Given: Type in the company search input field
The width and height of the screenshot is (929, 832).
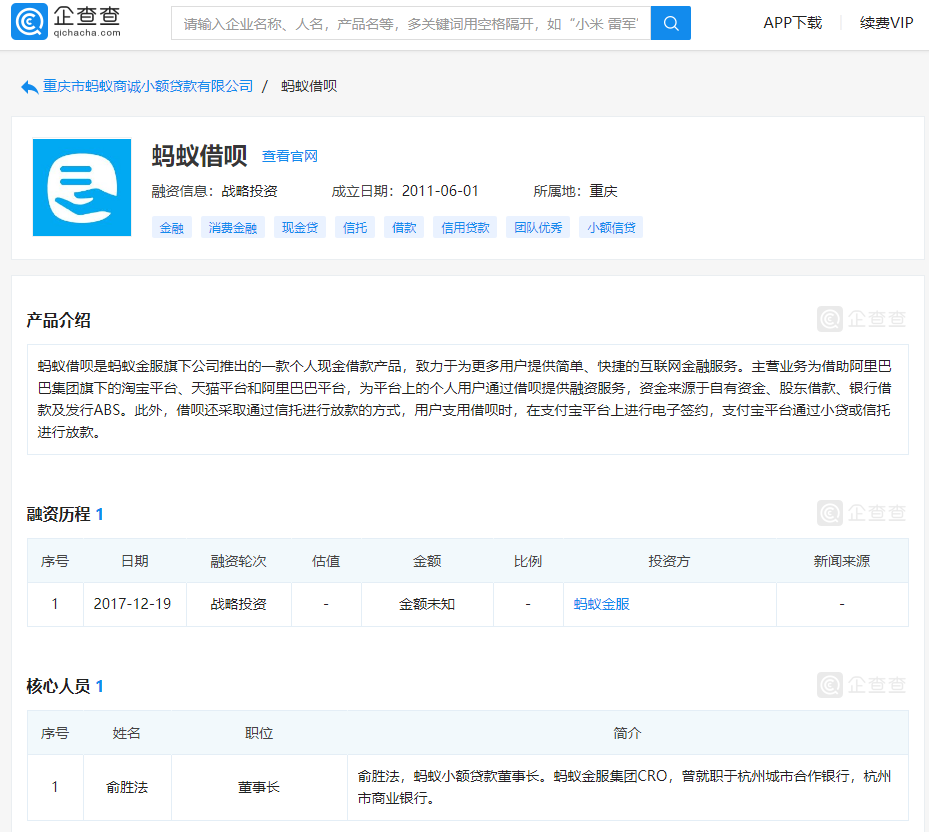Looking at the screenshot, I should pyautogui.click(x=410, y=23).
